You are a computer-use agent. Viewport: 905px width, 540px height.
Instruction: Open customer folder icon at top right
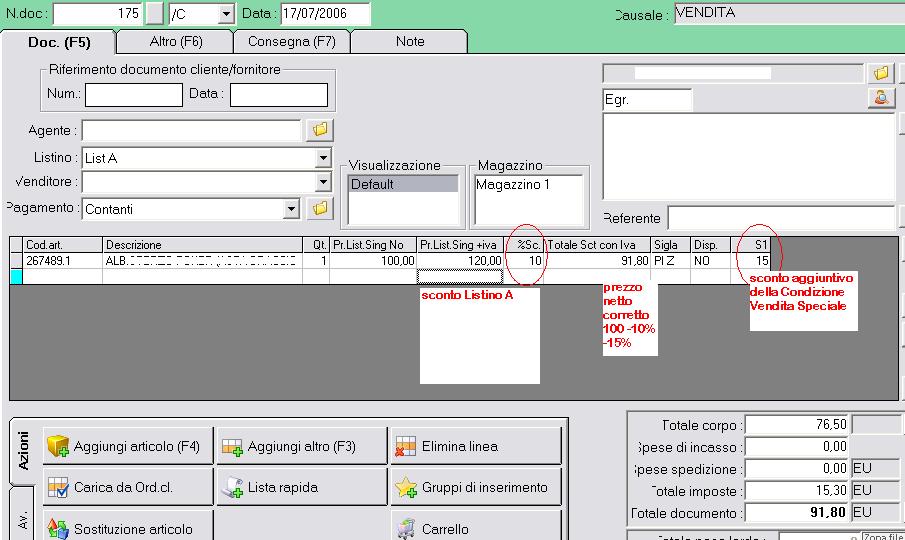point(881,73)
